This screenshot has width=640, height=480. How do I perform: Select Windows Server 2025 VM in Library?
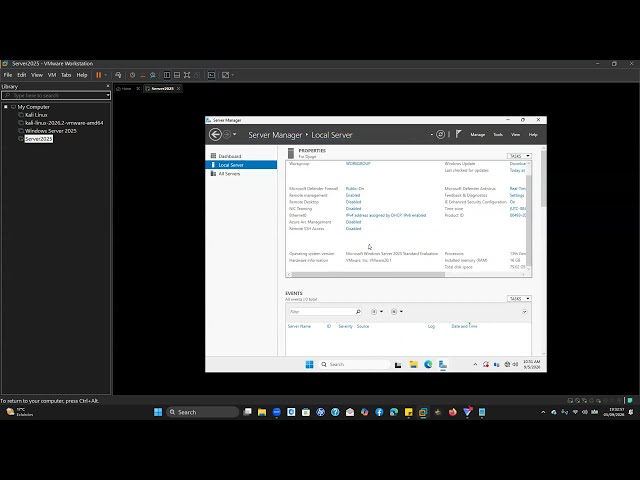click(x=51, y=131)
